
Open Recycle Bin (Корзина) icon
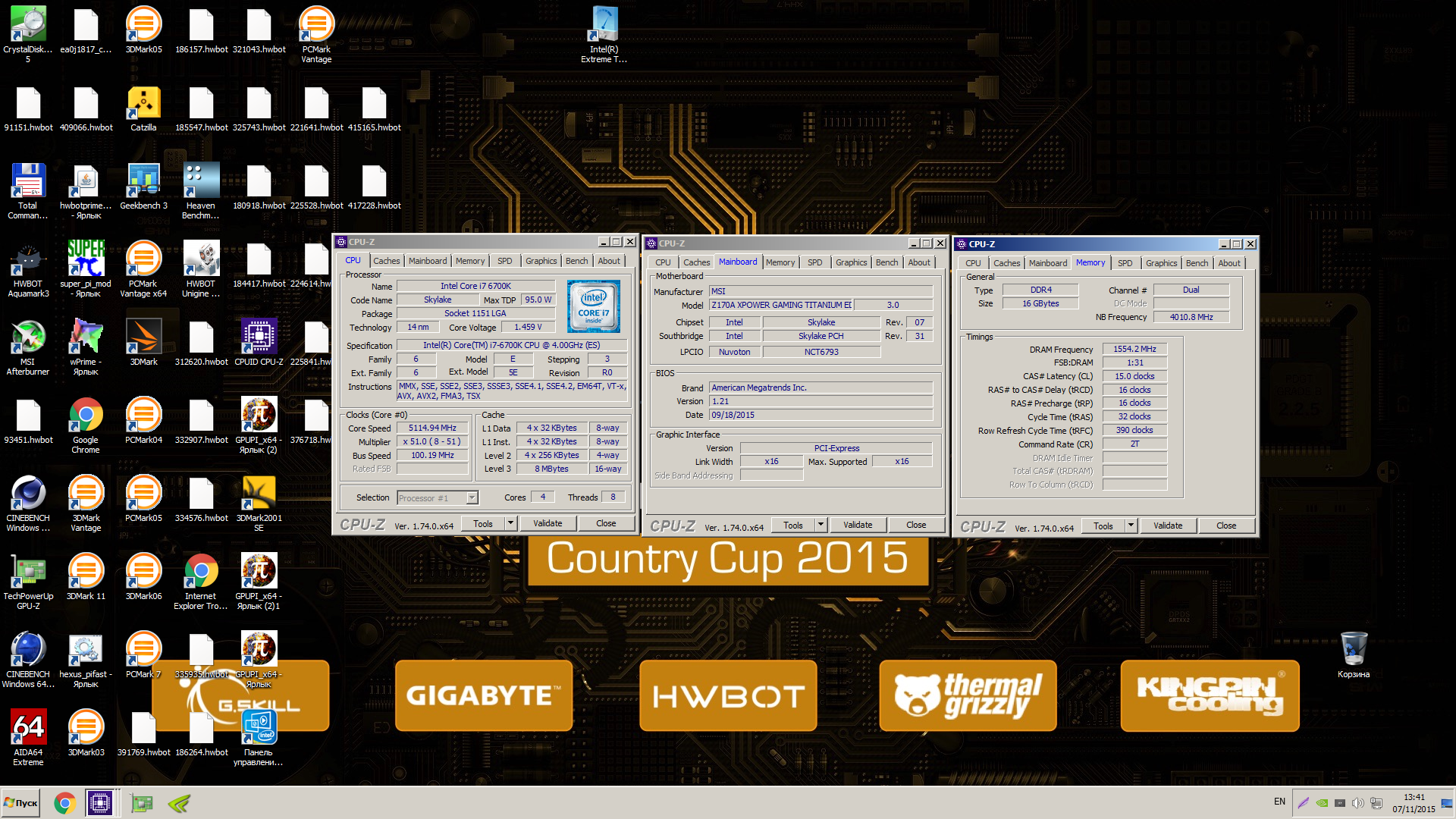click(1354, 655)
